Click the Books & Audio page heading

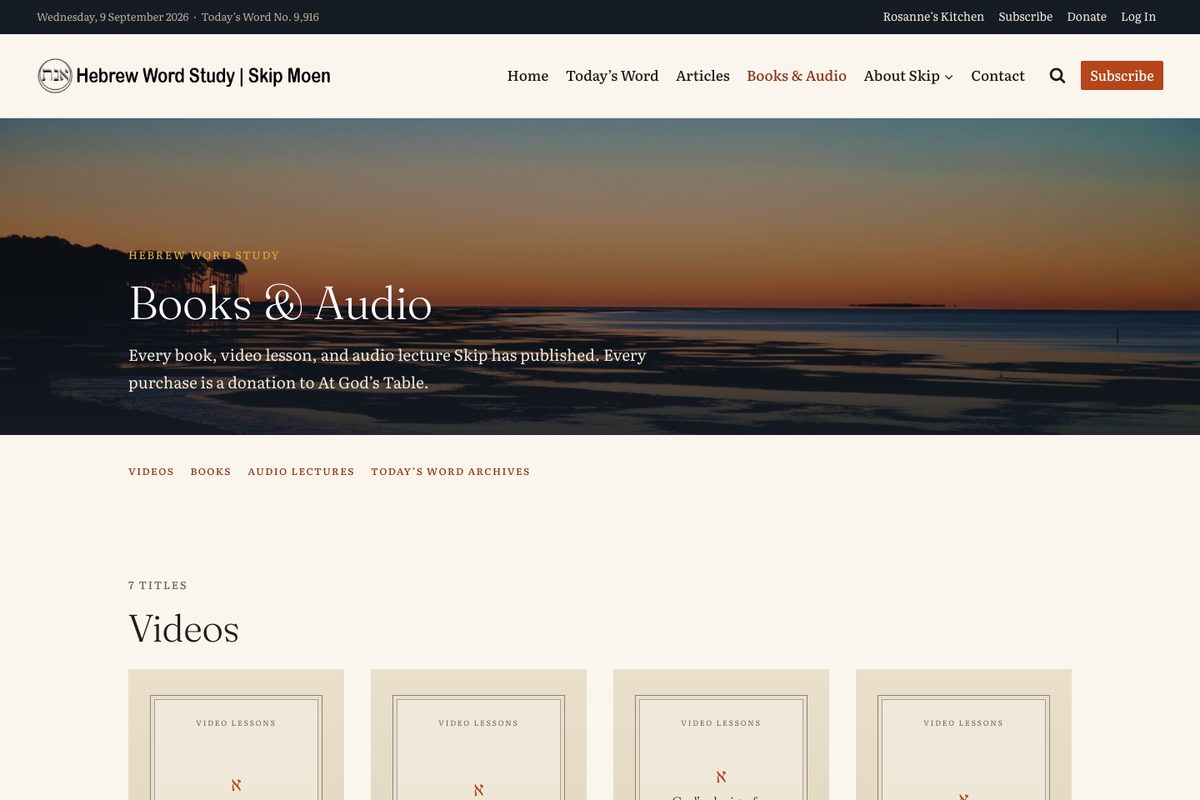pyautogui.click(x=280, y=304)
